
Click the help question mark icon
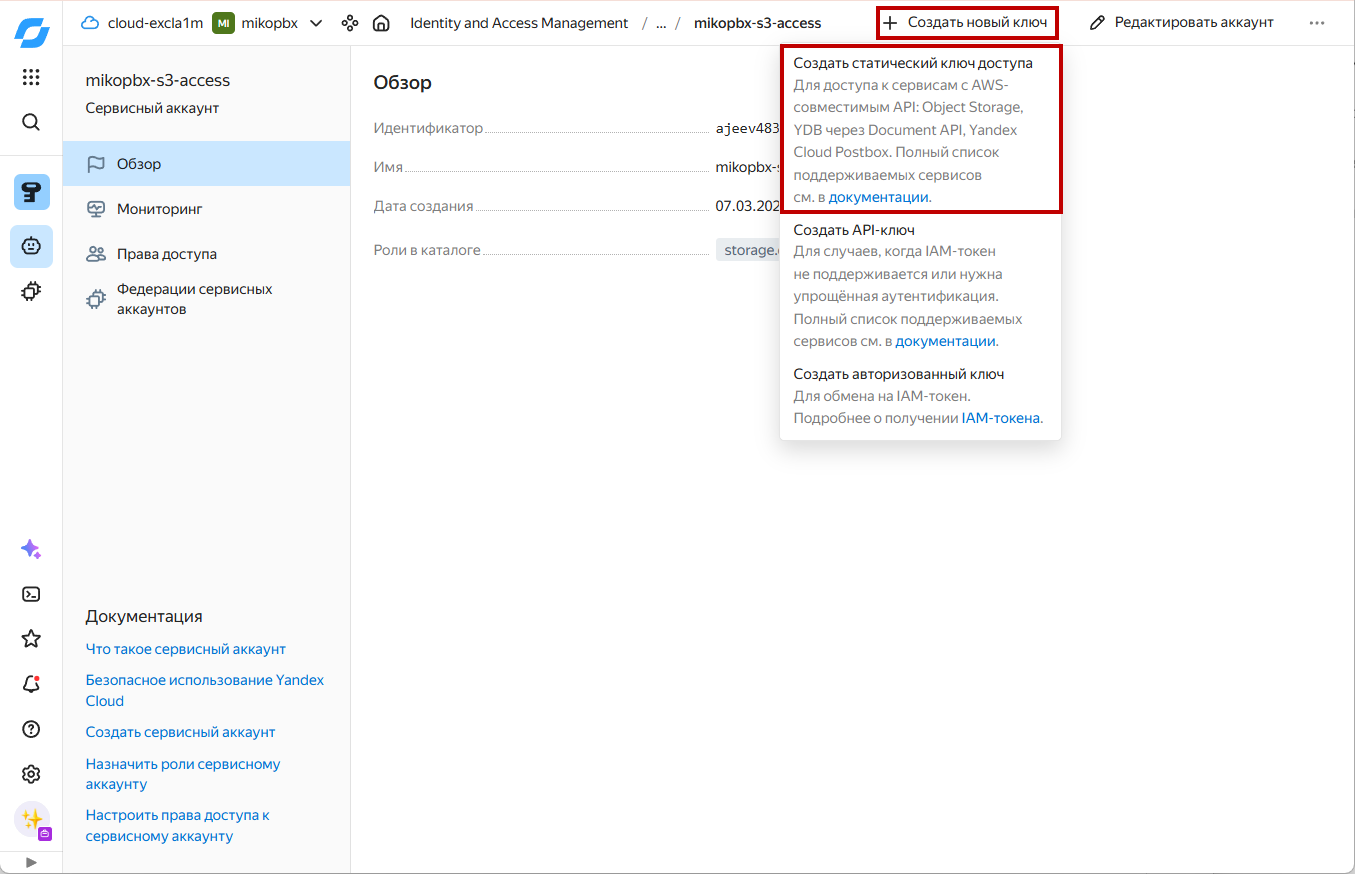click(31, 729)
